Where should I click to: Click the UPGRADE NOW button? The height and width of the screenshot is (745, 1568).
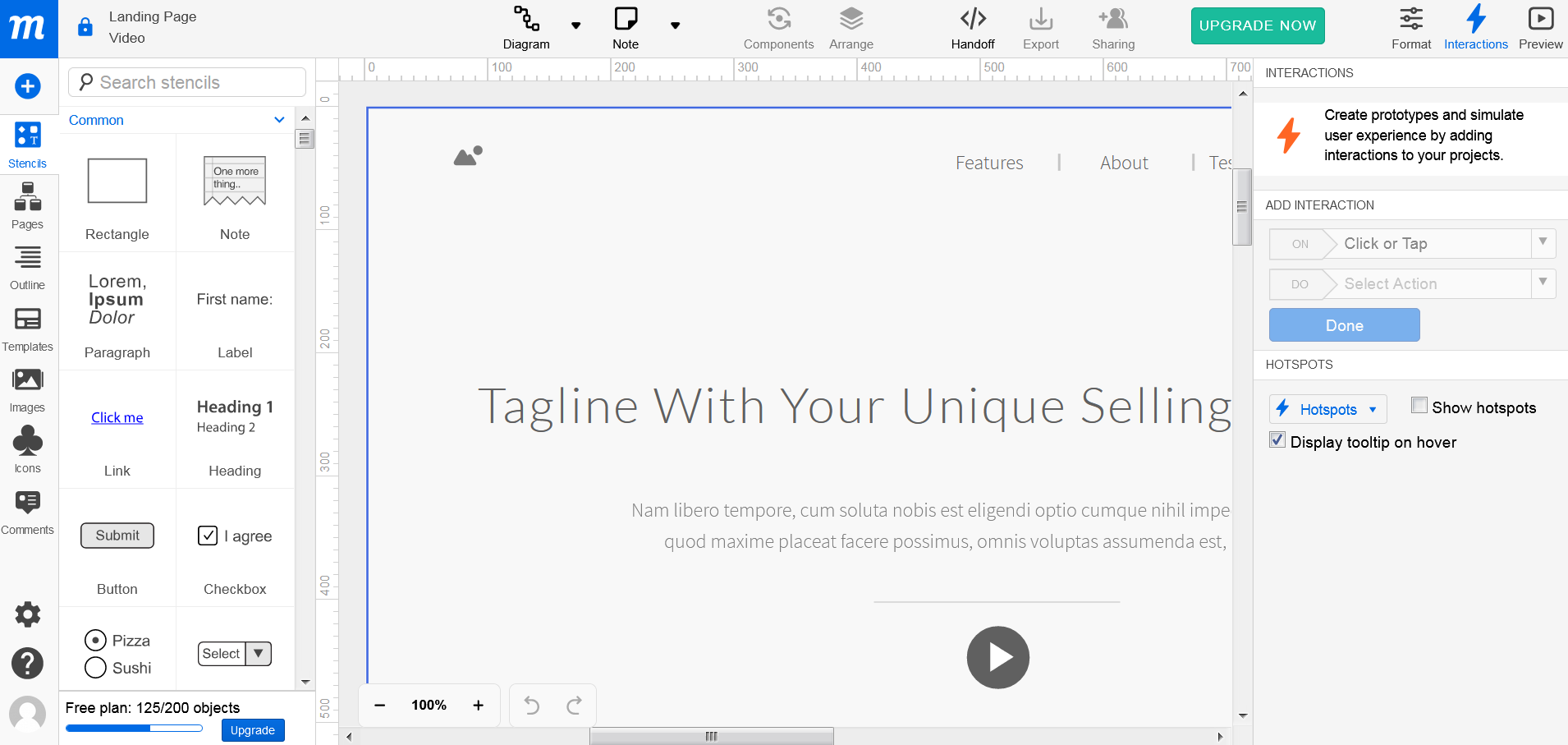coord(1258,25)
